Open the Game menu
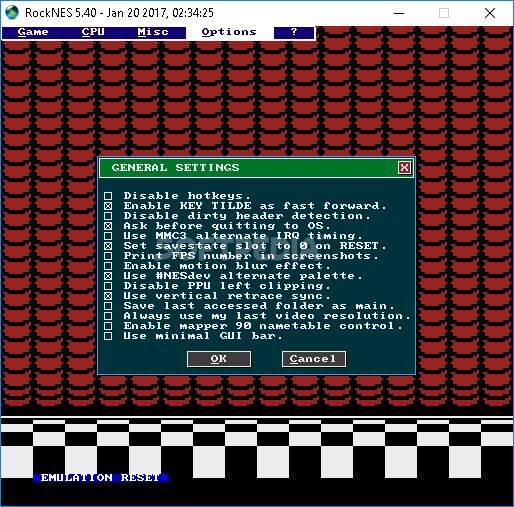514x507 pixels. point(33,32)
